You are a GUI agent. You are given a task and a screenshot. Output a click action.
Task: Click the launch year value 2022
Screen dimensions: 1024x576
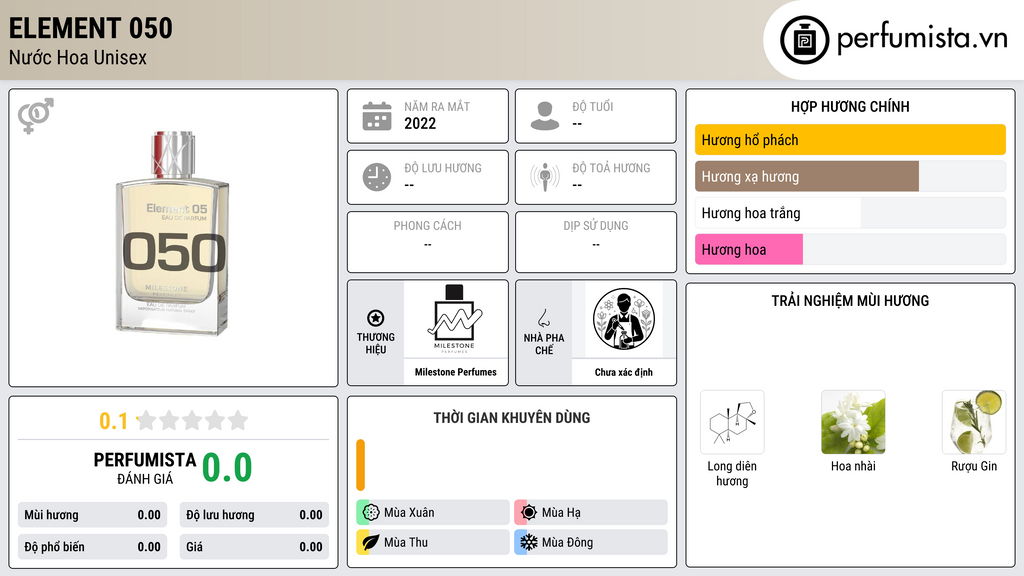point(420,123)
